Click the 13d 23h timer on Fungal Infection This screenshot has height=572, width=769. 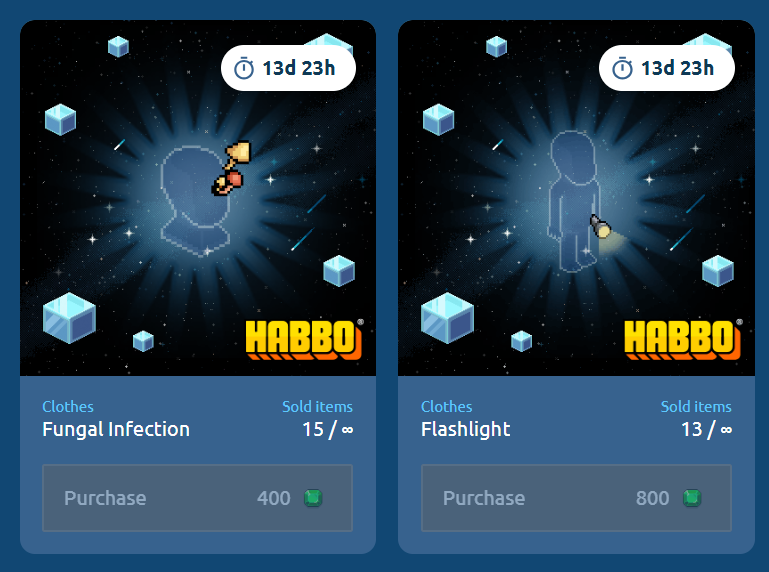288,68
